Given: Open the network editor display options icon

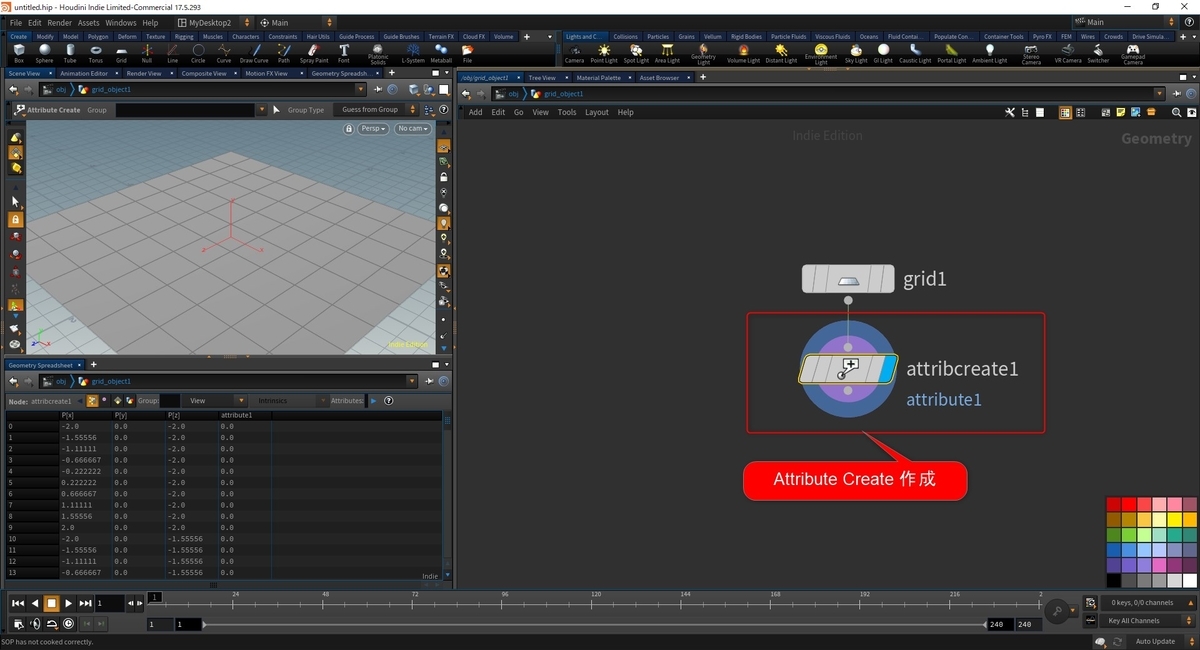Looking at the screenshot, I should pos(1010,112).
